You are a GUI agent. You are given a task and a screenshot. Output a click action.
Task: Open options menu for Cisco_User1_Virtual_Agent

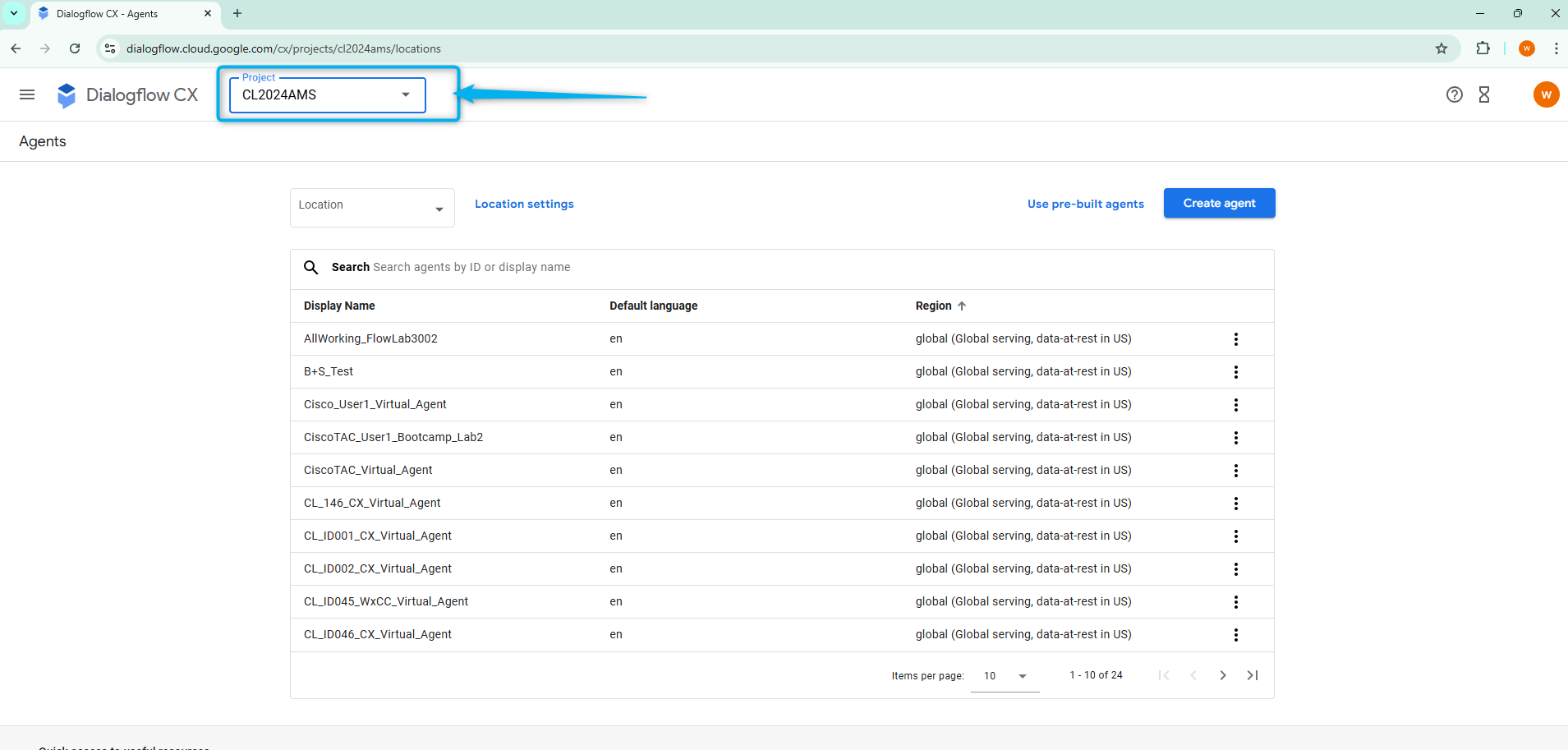tap(1235, 405)
